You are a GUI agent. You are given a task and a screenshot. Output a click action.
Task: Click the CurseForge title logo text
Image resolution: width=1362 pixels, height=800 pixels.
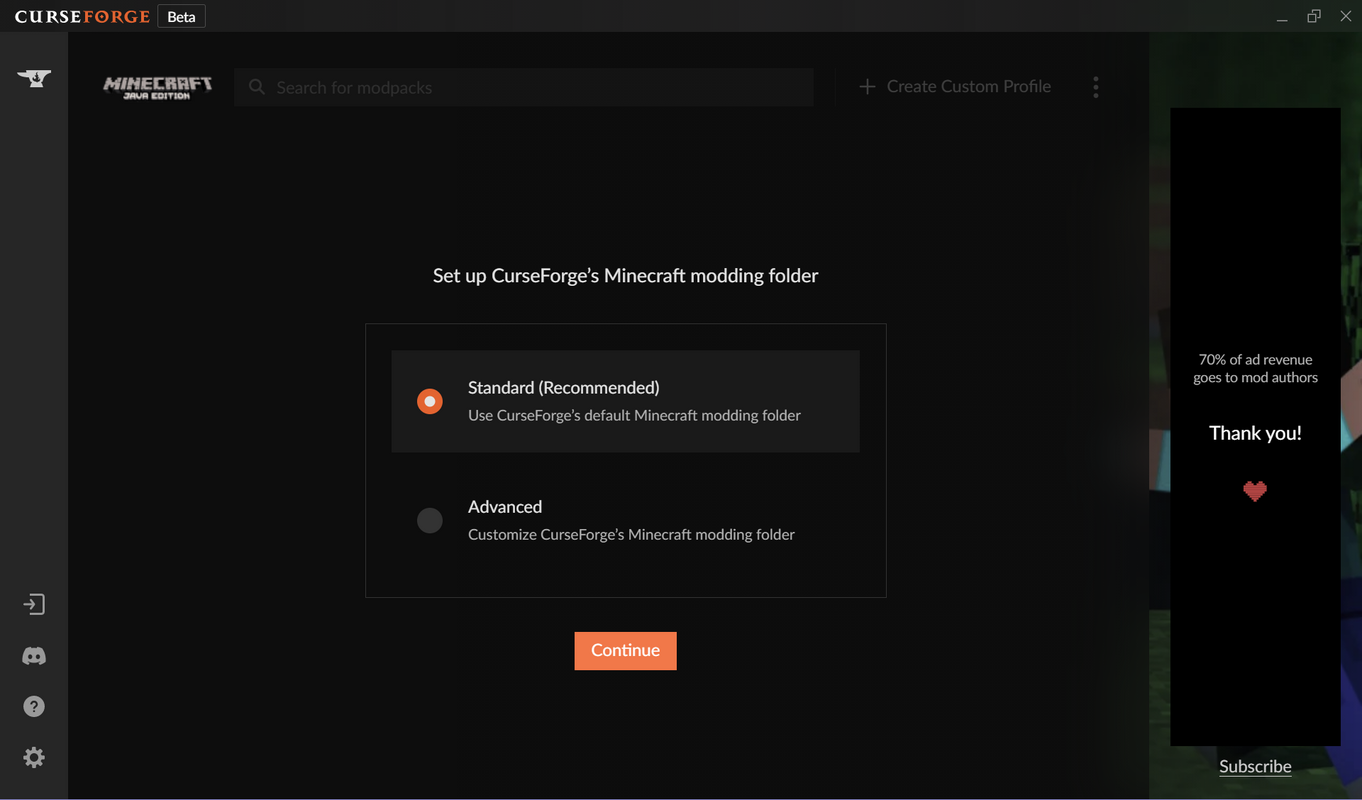82,17
